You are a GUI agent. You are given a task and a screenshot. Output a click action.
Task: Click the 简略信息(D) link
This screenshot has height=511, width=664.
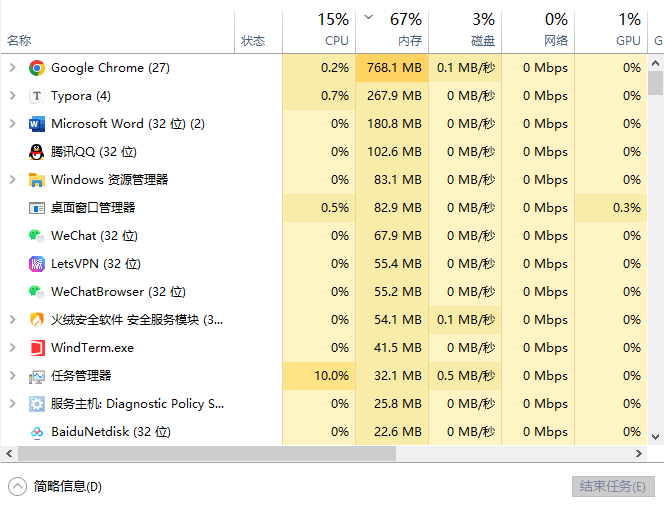(x=68, y=486)
